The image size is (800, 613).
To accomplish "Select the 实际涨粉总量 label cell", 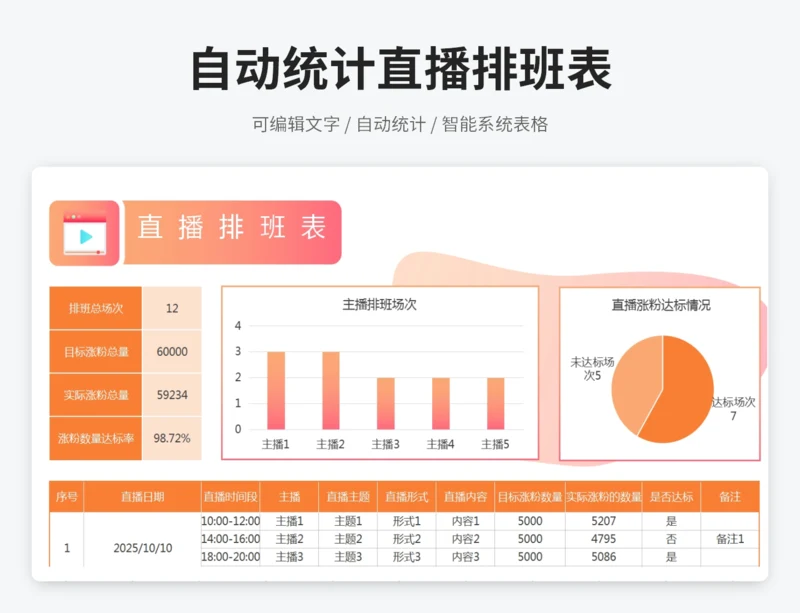I will [x=95, y=395].
